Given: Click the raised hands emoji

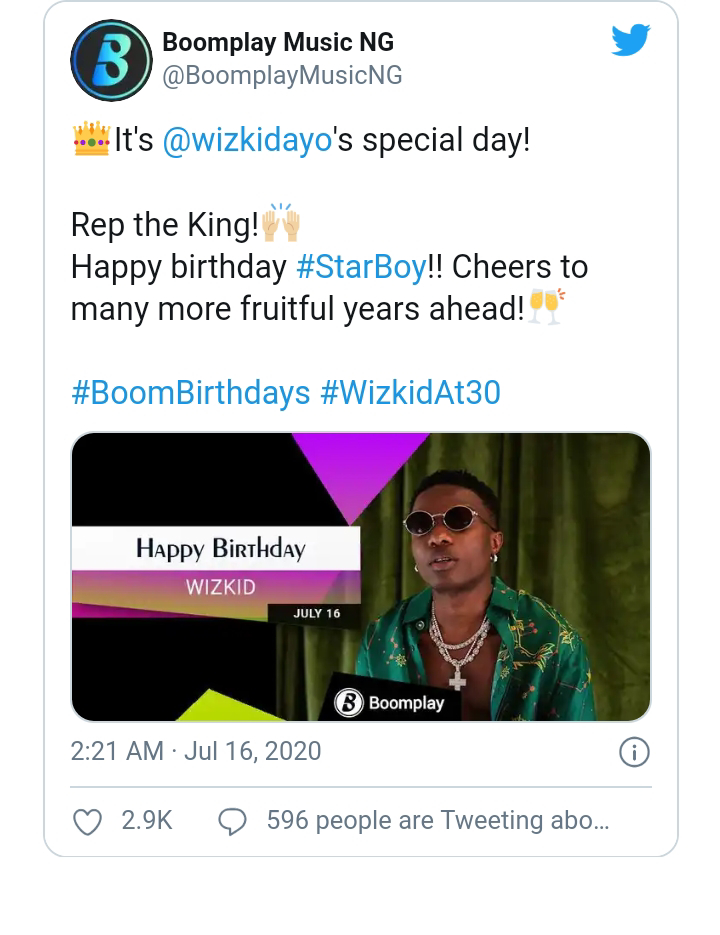Looking at the screenshot, I should pyautogui.click(x=281, y=223).
